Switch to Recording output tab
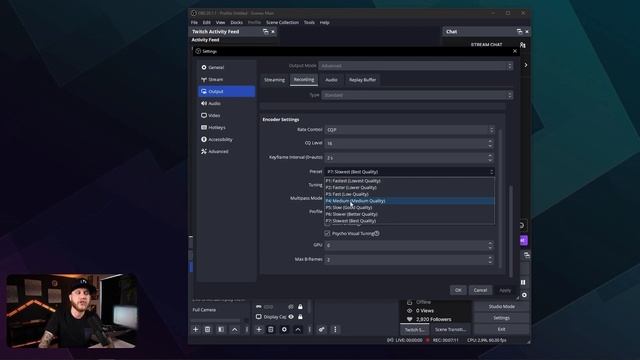Image resolution: width=640 pixels, height=360 pixels. coord(304,80)
